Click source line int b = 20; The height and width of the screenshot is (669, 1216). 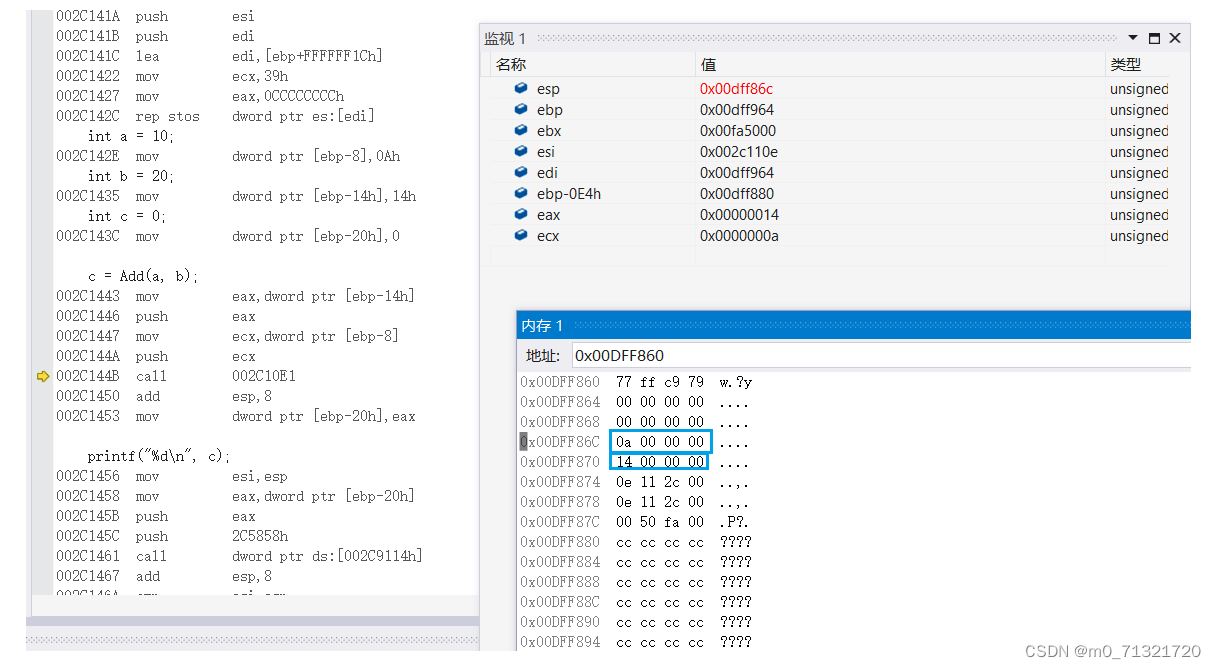[x=131, y=176]
